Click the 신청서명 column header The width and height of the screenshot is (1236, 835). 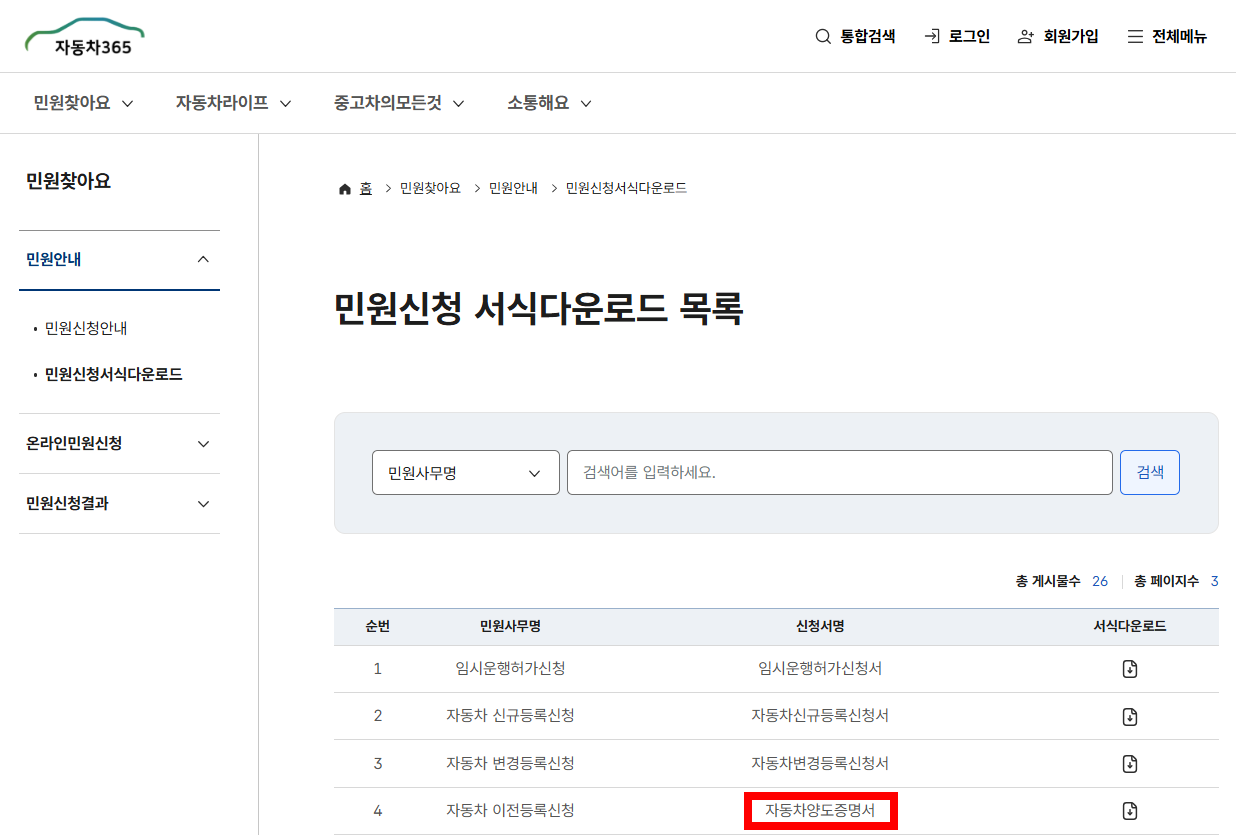click(820, 627)
